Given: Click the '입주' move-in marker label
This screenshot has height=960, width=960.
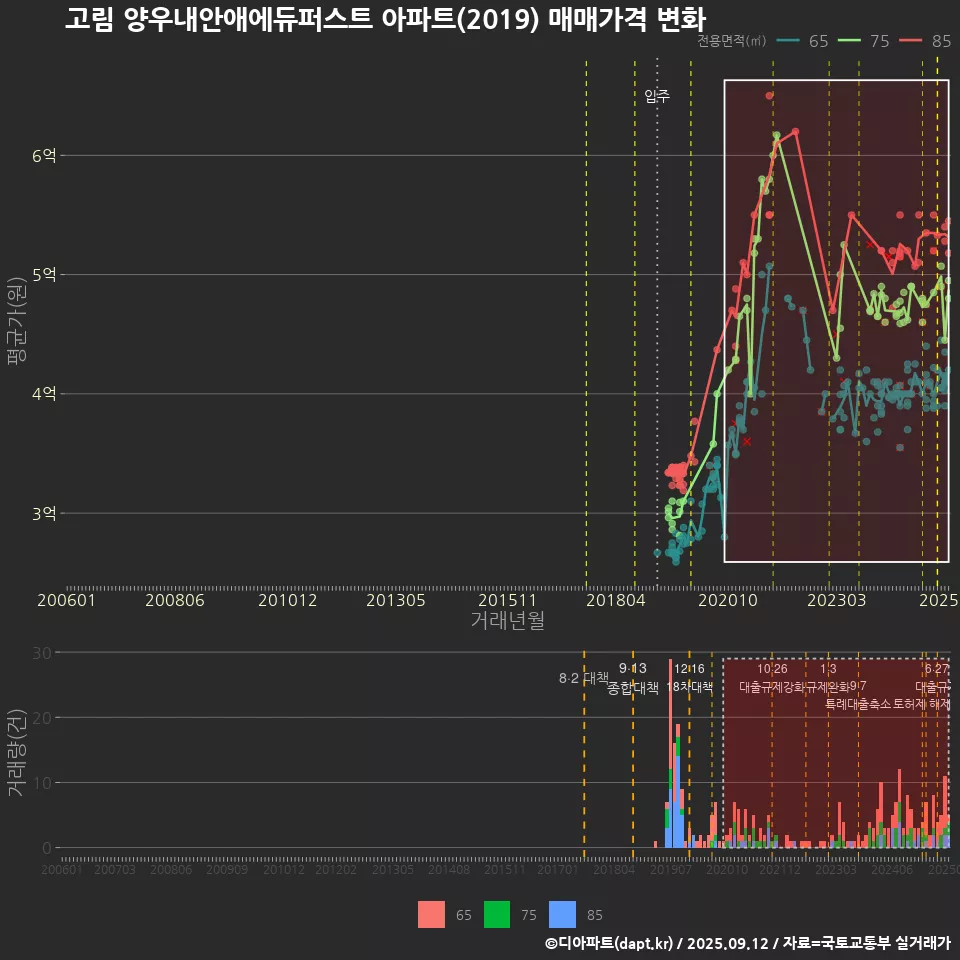Looking at the screenshot, I should (657, 96).
